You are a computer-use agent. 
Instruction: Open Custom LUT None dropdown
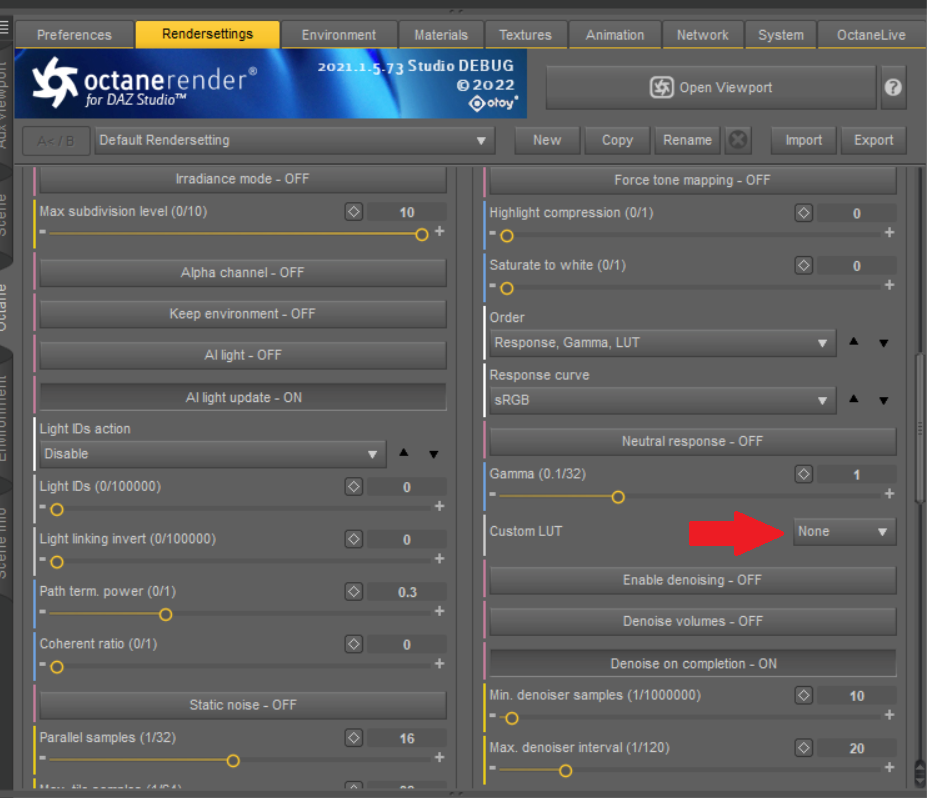(x=844, y=531)
